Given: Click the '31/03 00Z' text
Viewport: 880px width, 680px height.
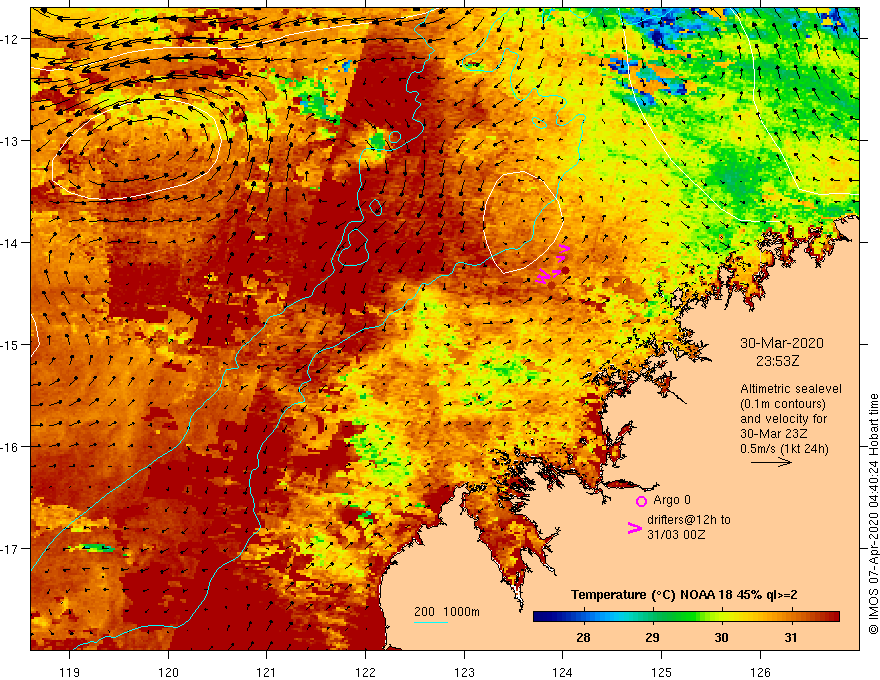Looking at the screenshot, I should [676, 535].
